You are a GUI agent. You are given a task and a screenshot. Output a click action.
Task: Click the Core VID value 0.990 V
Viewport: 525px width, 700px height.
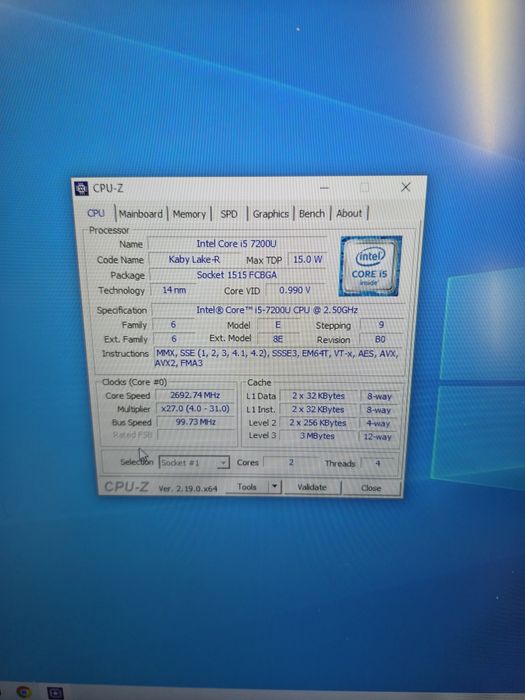(x=295, y=290)
